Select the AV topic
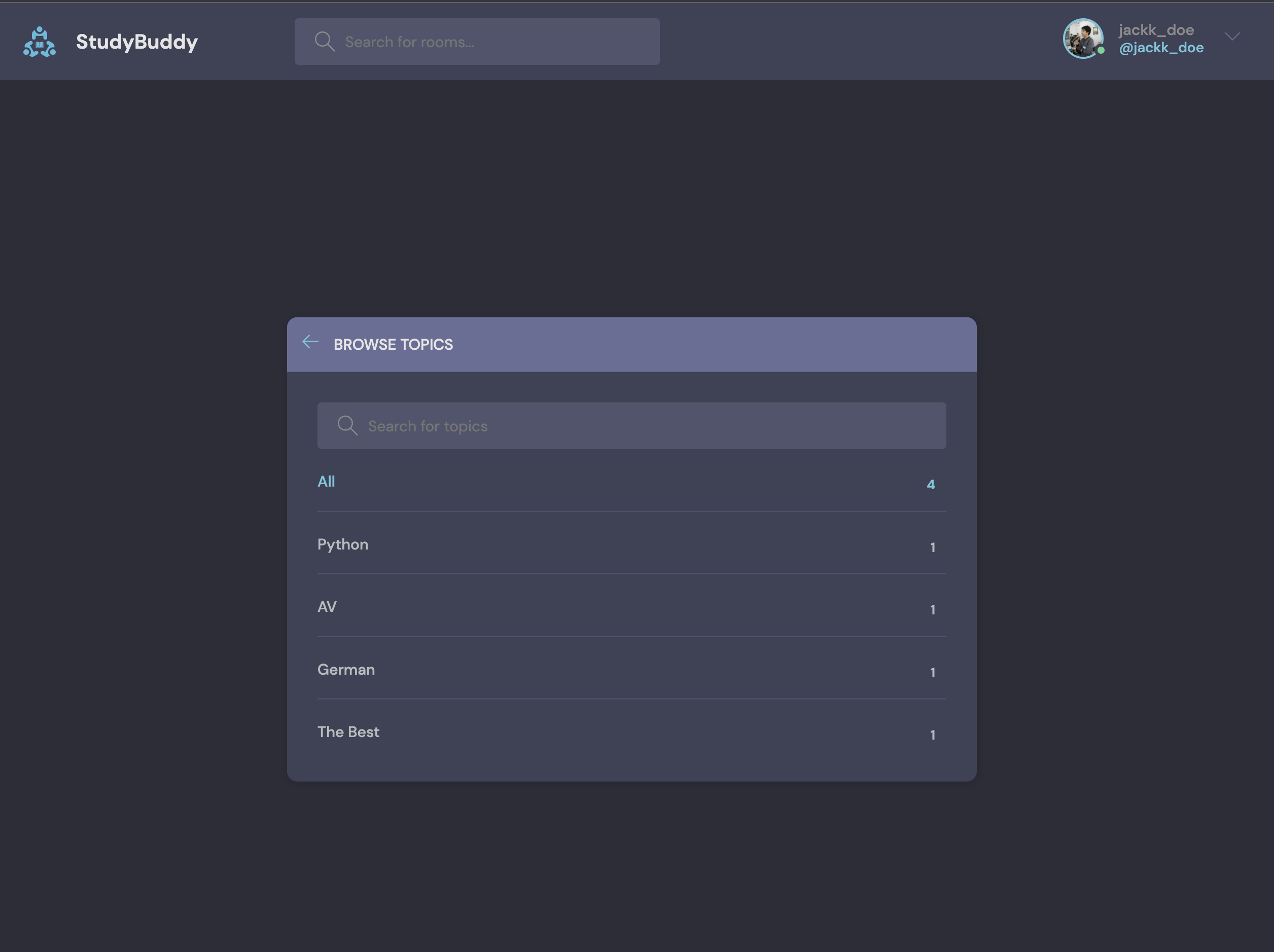 pyautogui.click(x=327, y=607)
